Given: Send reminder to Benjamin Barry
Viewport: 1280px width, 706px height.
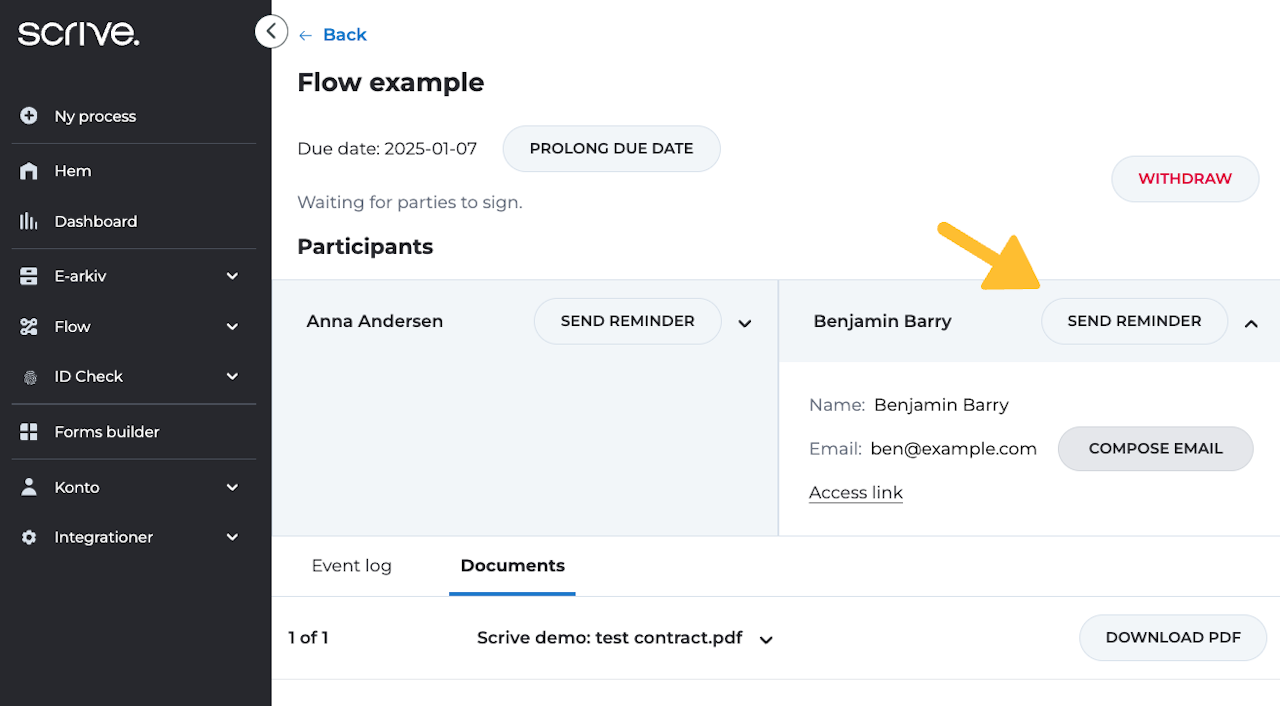Looking at the screenshot, I should 1134,321.
